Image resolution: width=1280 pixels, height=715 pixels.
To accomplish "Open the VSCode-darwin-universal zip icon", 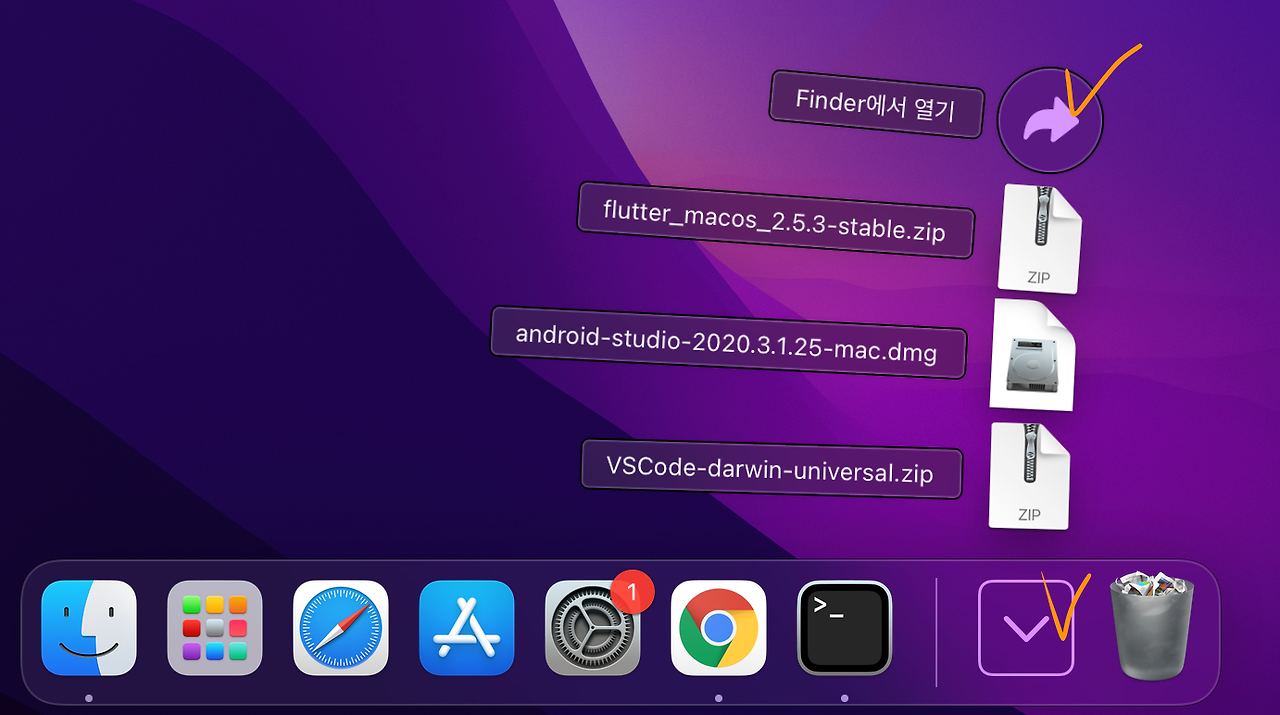I will click(1030, 475).
